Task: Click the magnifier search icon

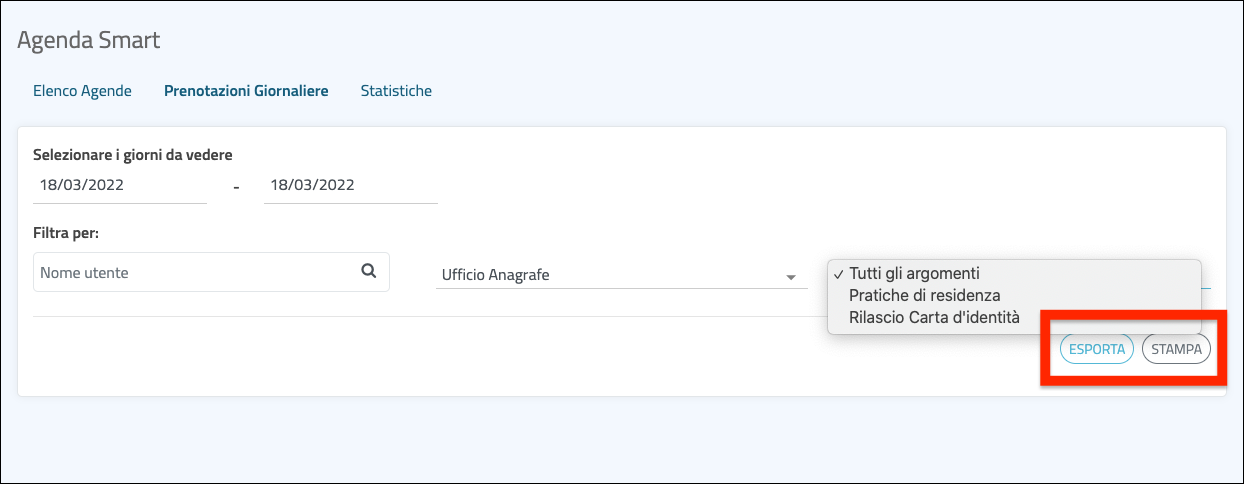Action: (x=368, y=271)
